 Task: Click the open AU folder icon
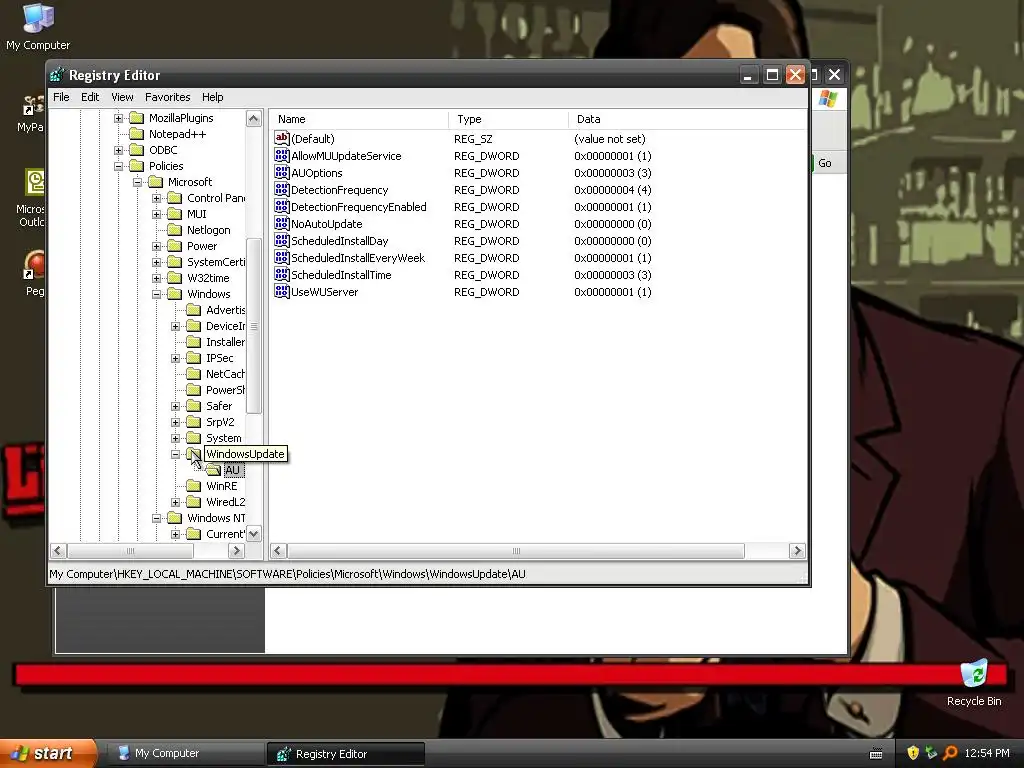[x=213, y=470]
